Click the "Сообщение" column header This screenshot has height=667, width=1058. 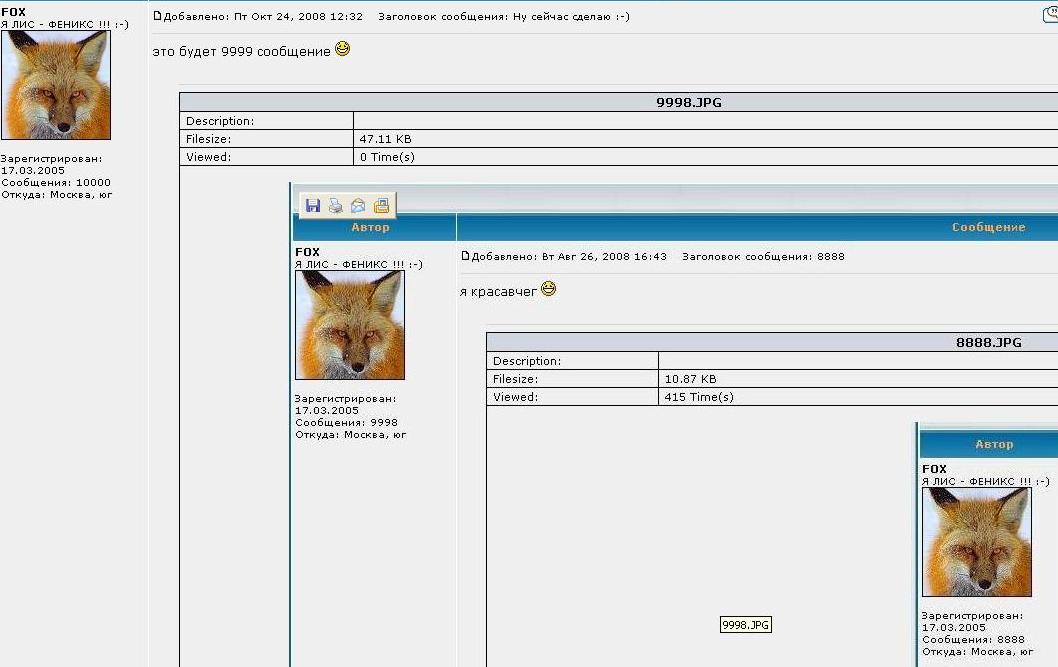tap(988, 227)
